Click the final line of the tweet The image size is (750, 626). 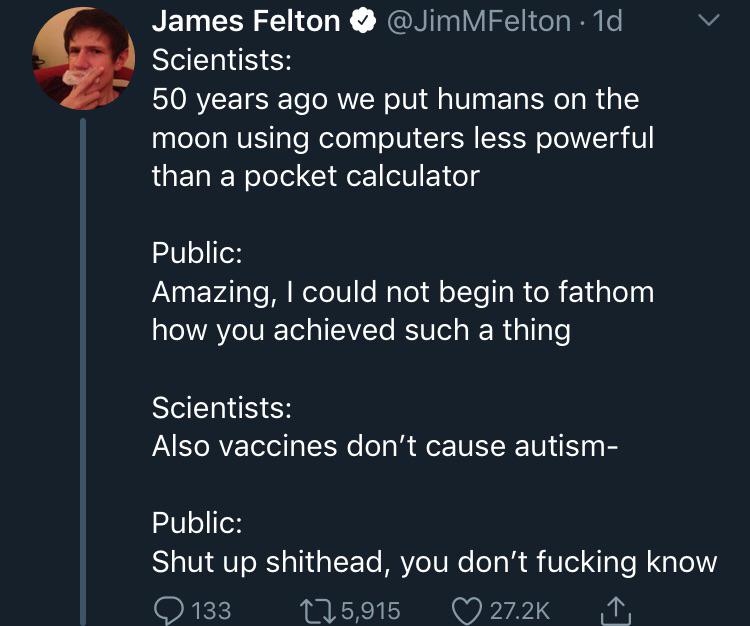[434, 562]
